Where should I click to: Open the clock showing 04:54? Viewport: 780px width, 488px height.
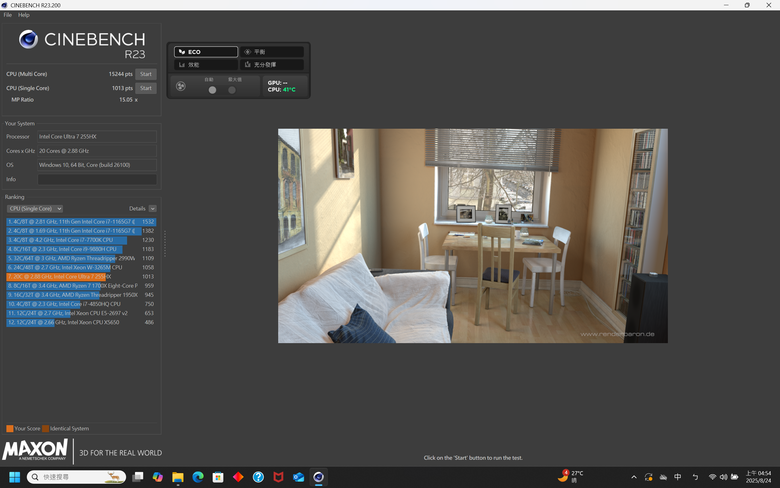[758, 477]
